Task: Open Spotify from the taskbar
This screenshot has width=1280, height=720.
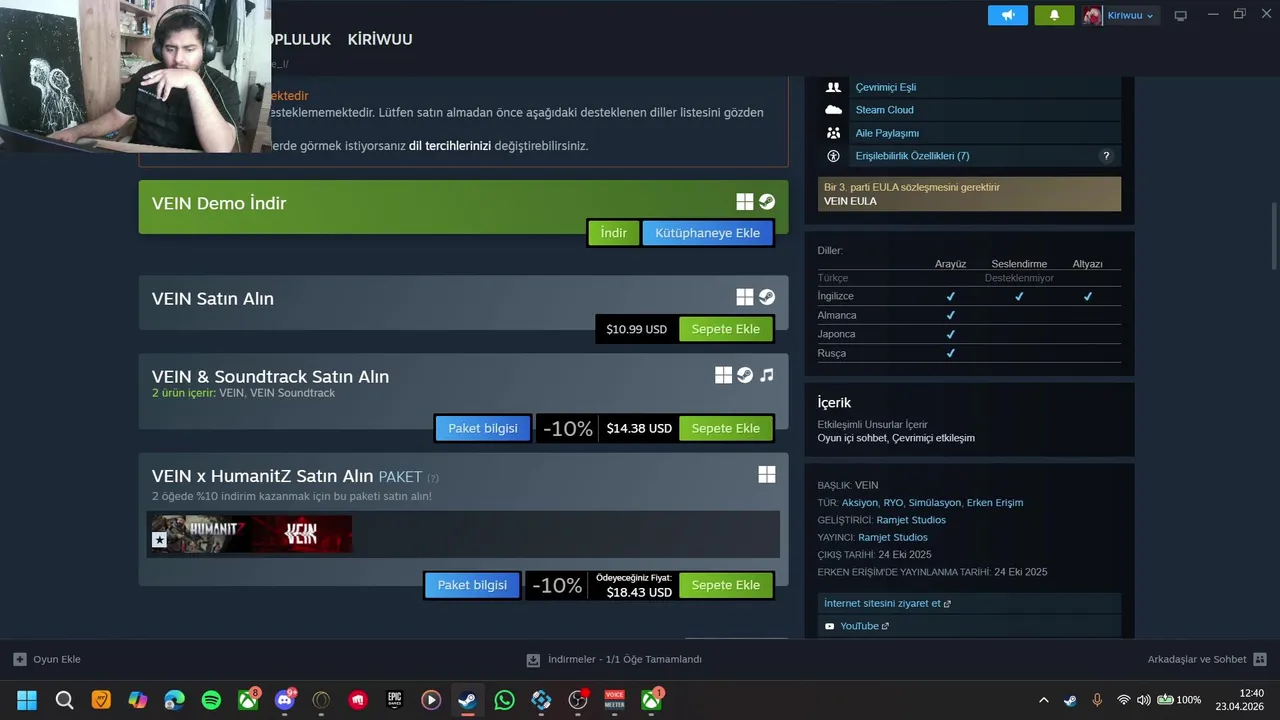Action: pyautogui.click(x=211, y=700)
